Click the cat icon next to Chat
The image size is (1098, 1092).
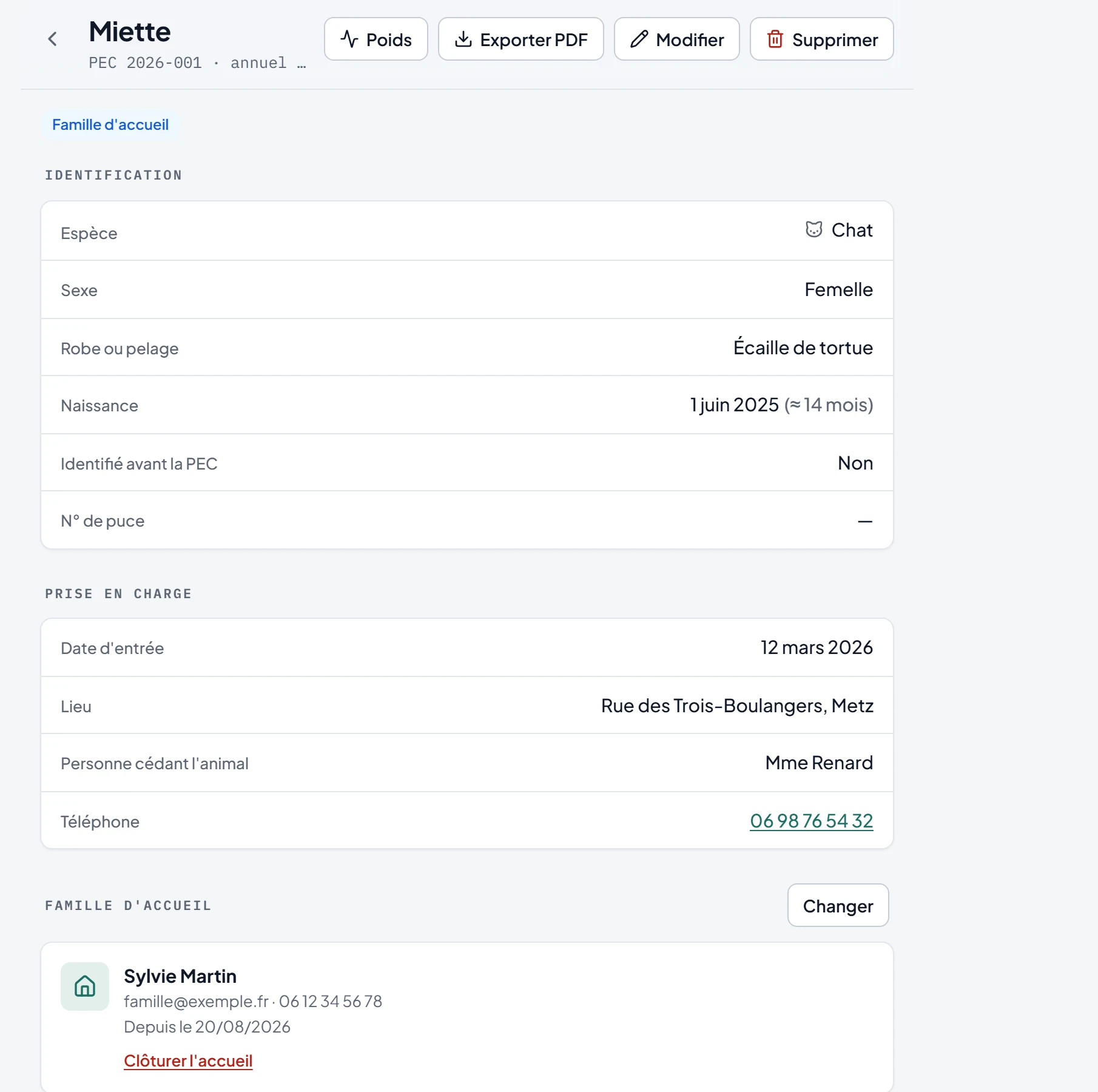[x=814, y=229]
